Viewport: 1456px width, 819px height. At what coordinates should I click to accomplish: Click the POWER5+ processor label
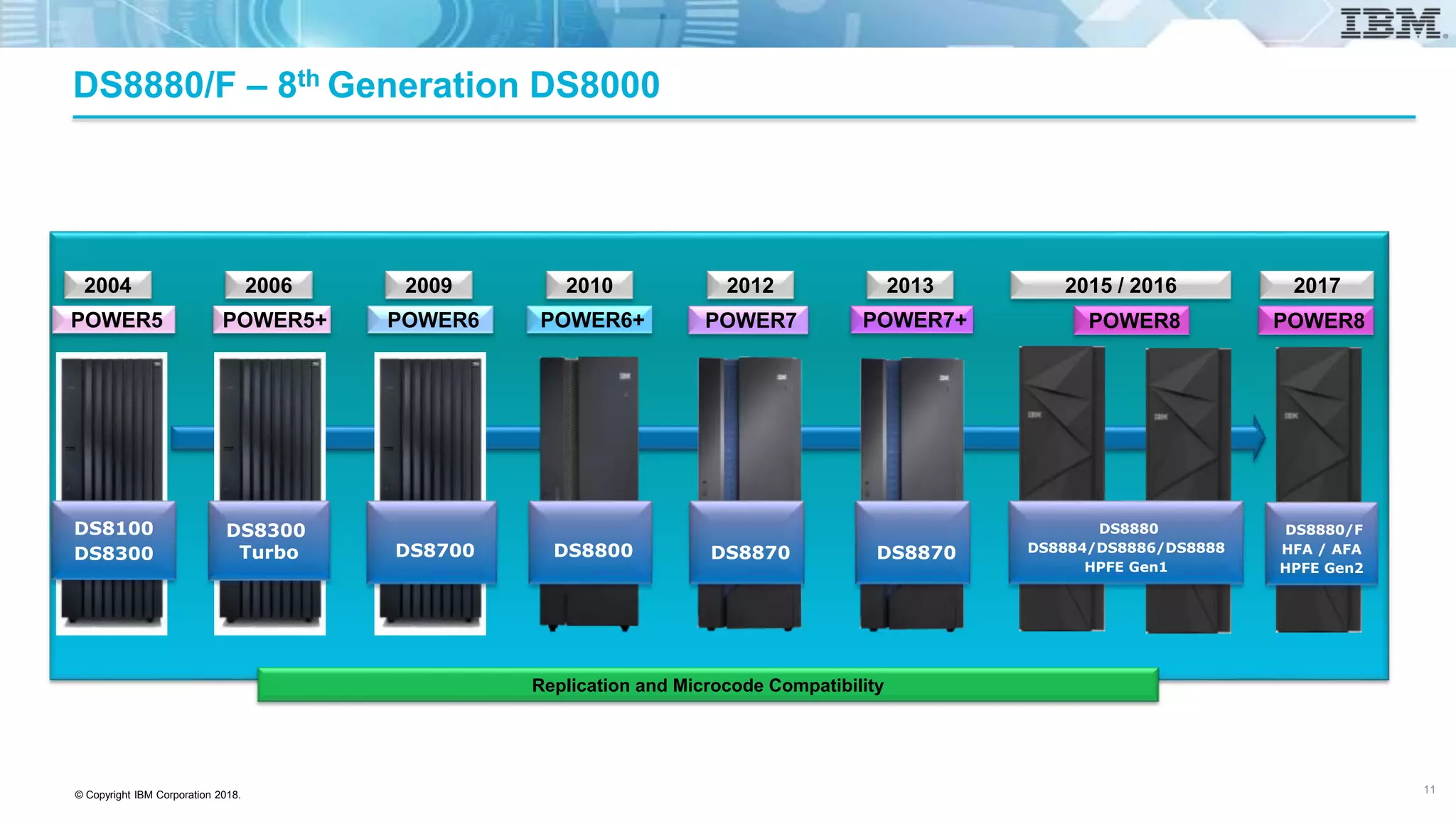pyautogui.click(x=273, y=320)
